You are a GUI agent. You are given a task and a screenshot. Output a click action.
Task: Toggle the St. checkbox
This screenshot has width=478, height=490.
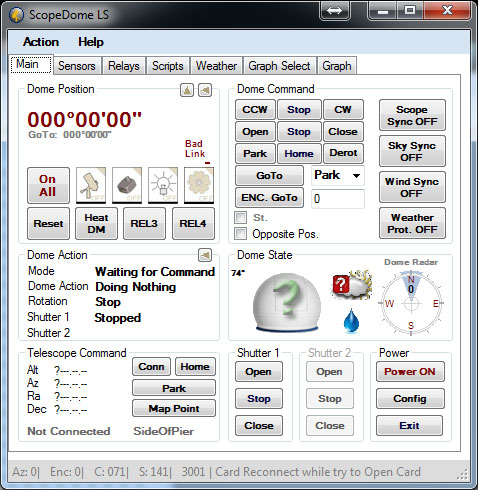(x=241, y=218)
